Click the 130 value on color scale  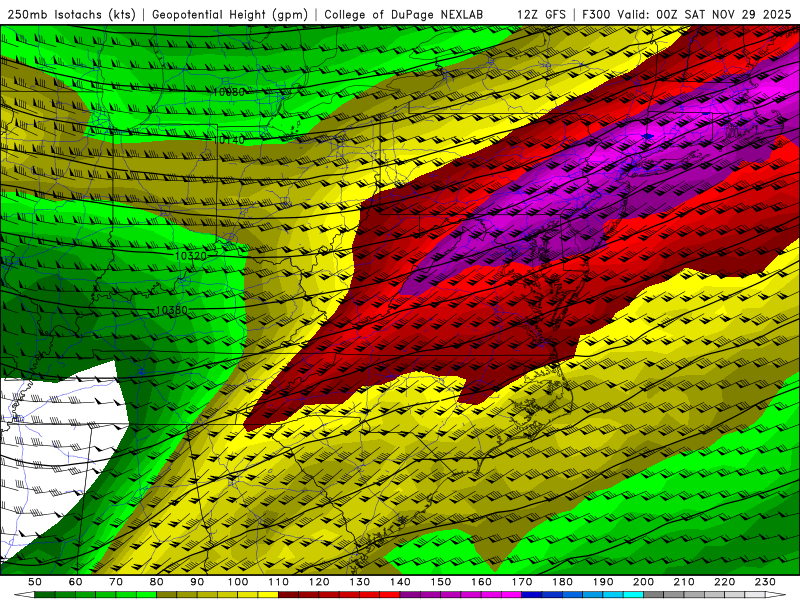[359, 582]
